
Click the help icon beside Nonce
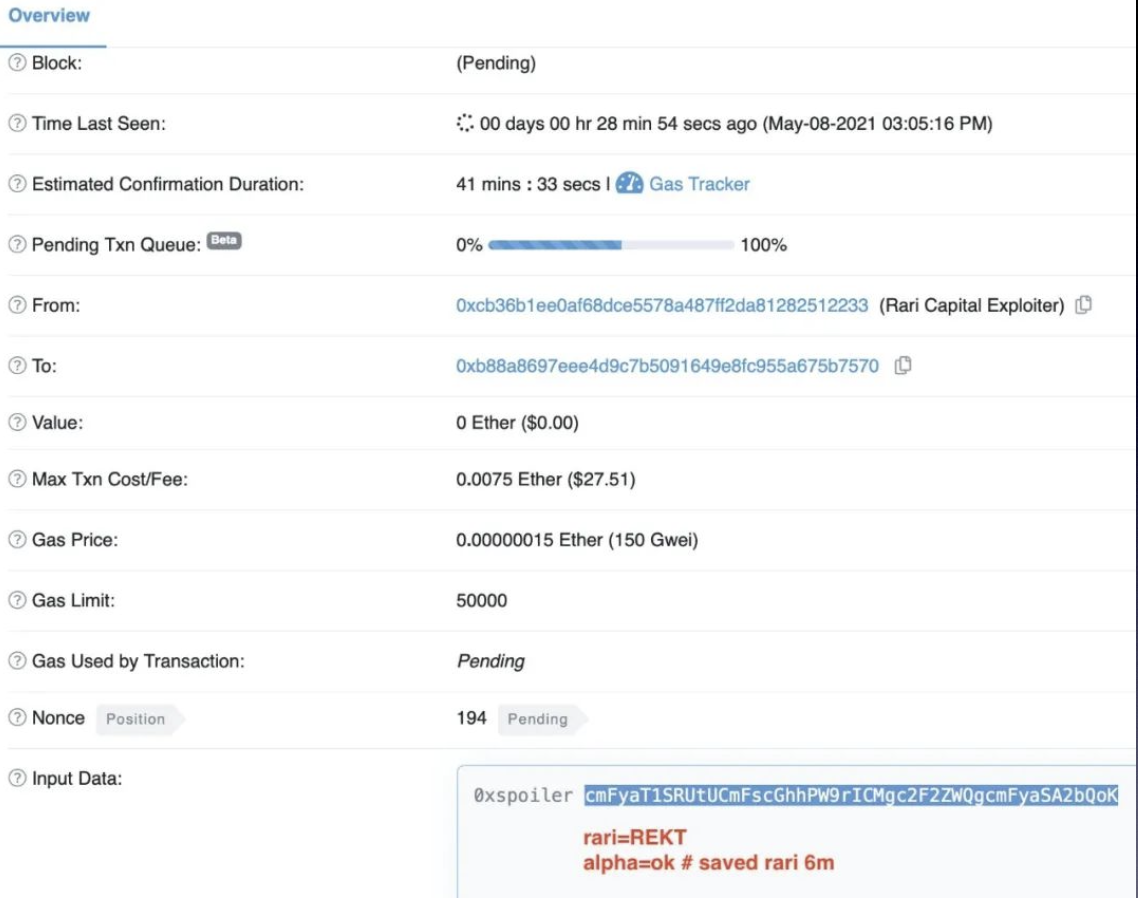[x=17, y=717]
